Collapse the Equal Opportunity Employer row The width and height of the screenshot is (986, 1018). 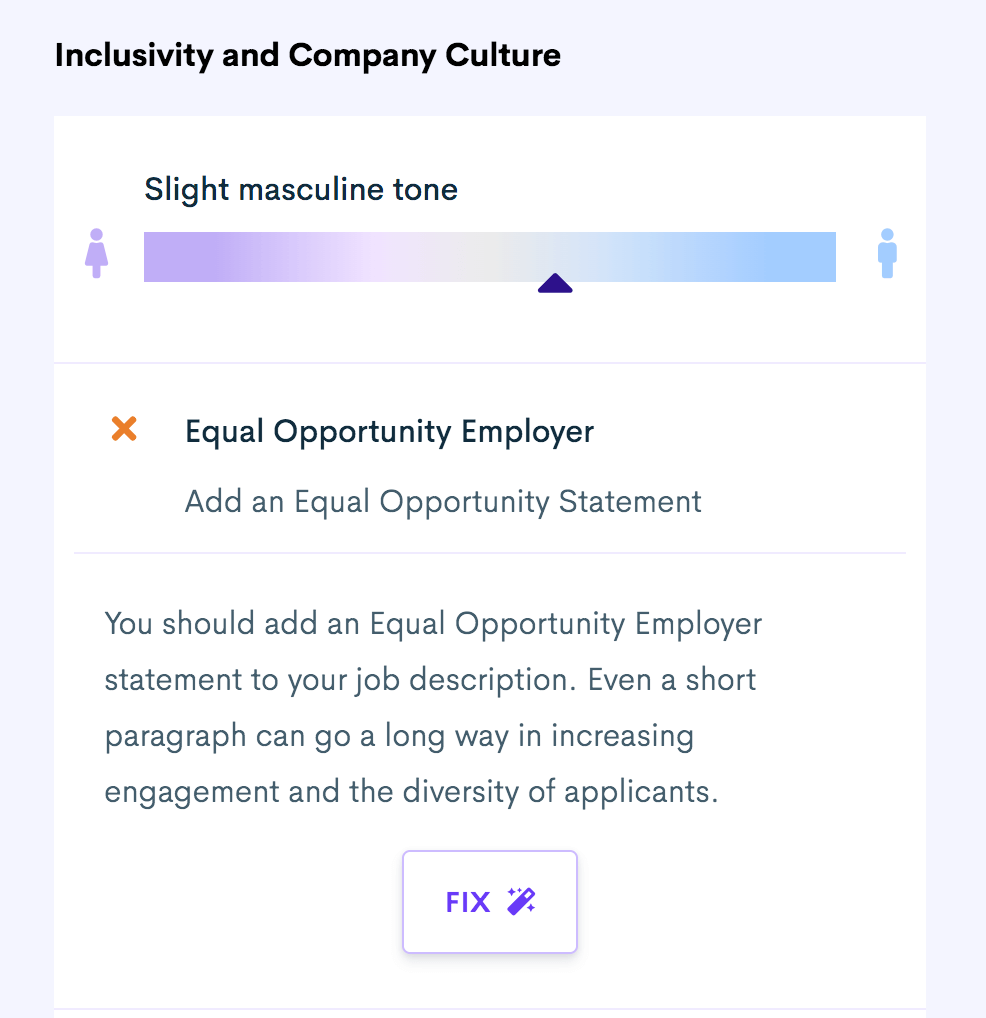click(489, 458)
